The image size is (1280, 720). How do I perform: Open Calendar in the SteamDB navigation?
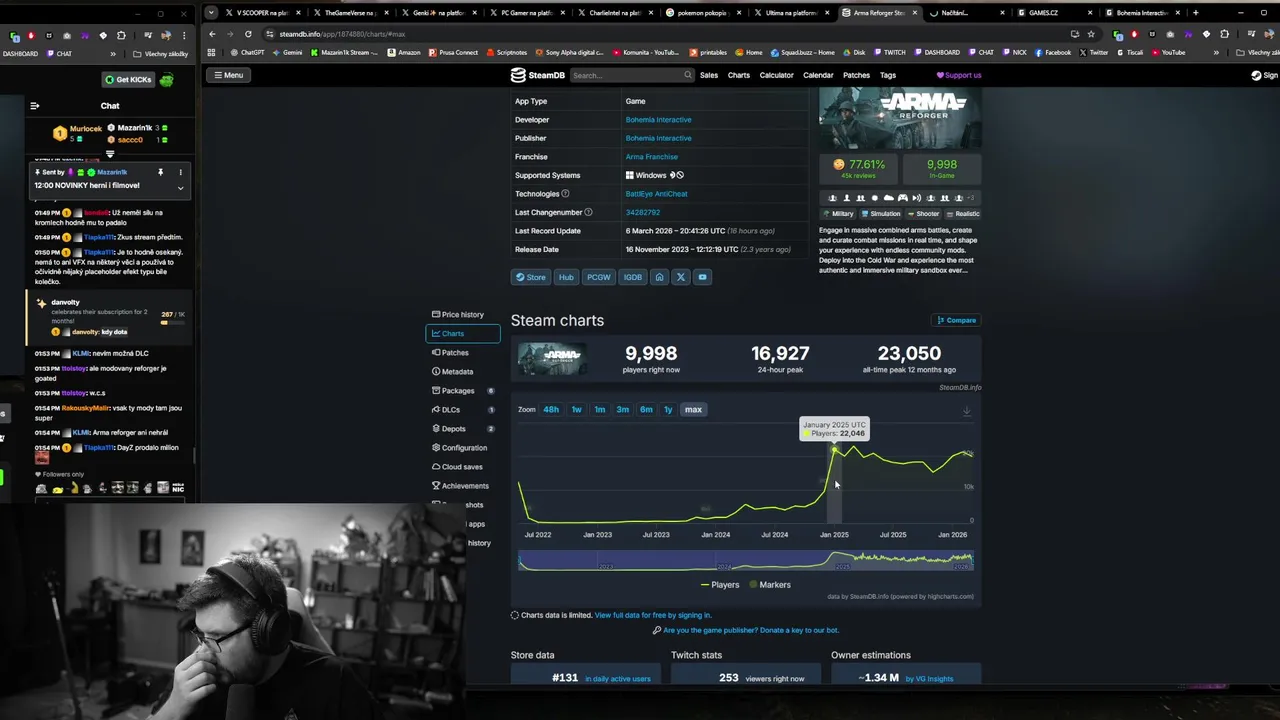pyautogui.click(x=818, y=75)
